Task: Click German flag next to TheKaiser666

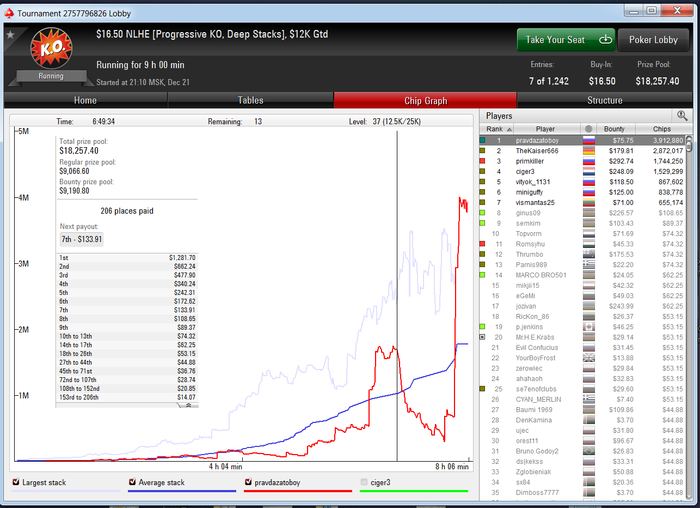Action: pyautogui.click(x=589, y=151)
